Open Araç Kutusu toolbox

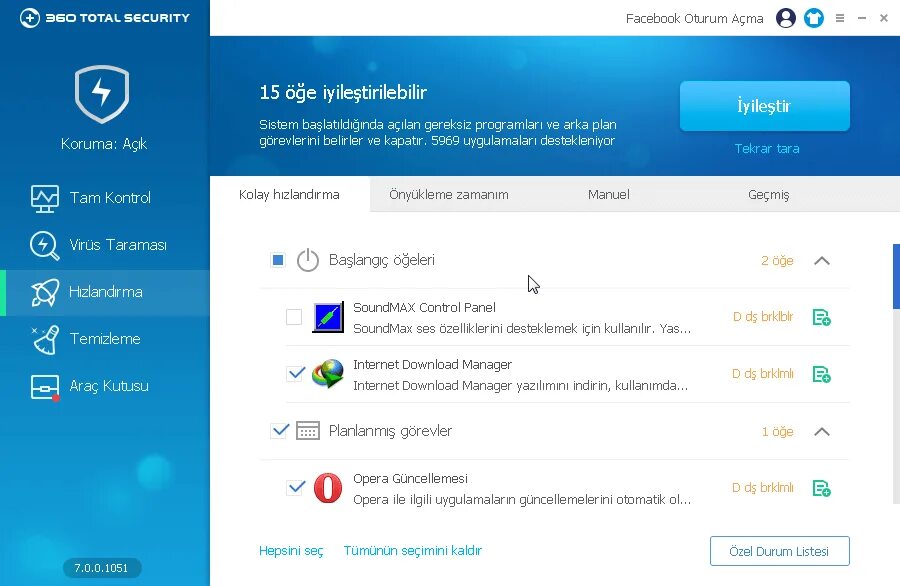click(105, 386)
